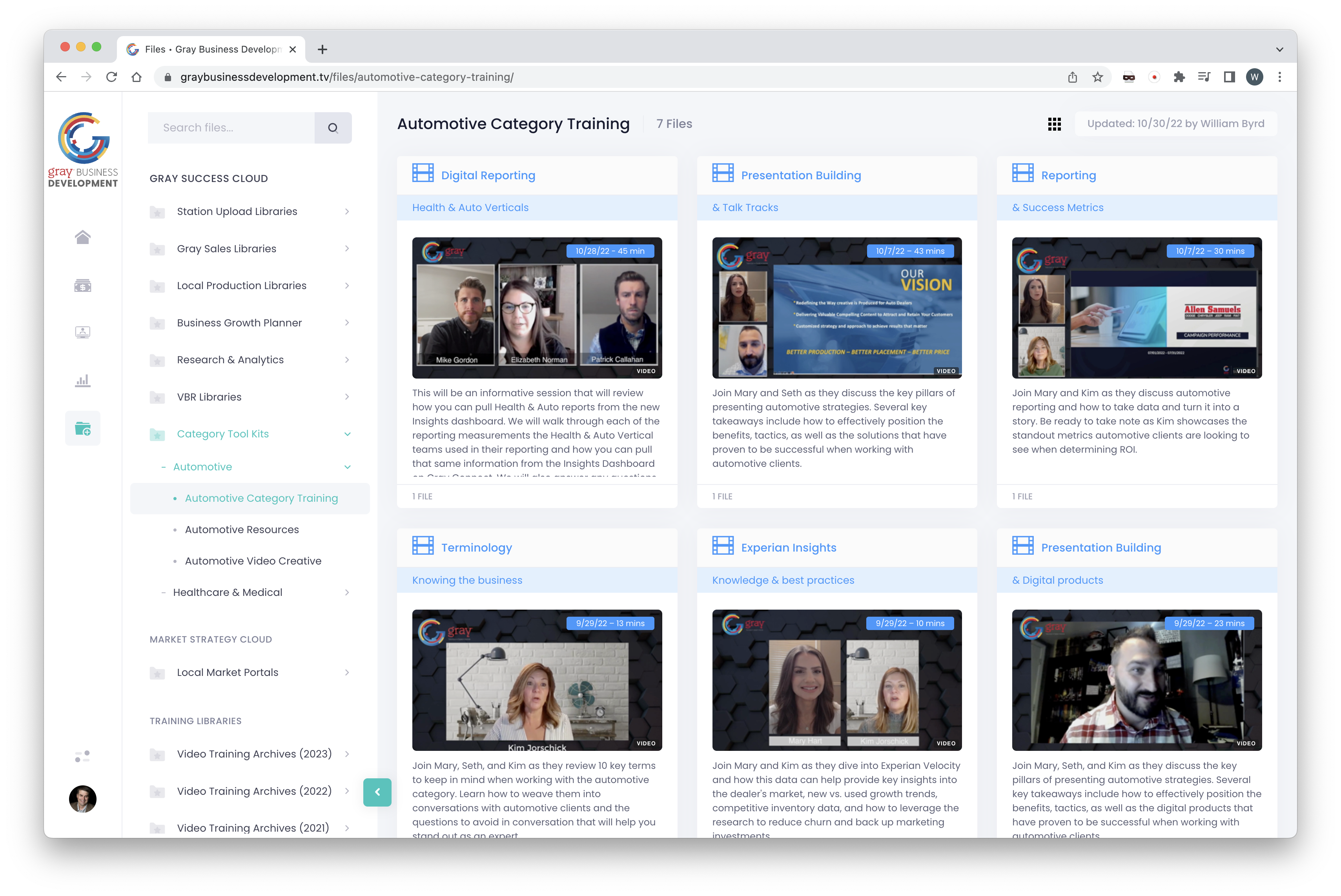Open the Presentation Building & Talk Tracks link

(801, 175)
